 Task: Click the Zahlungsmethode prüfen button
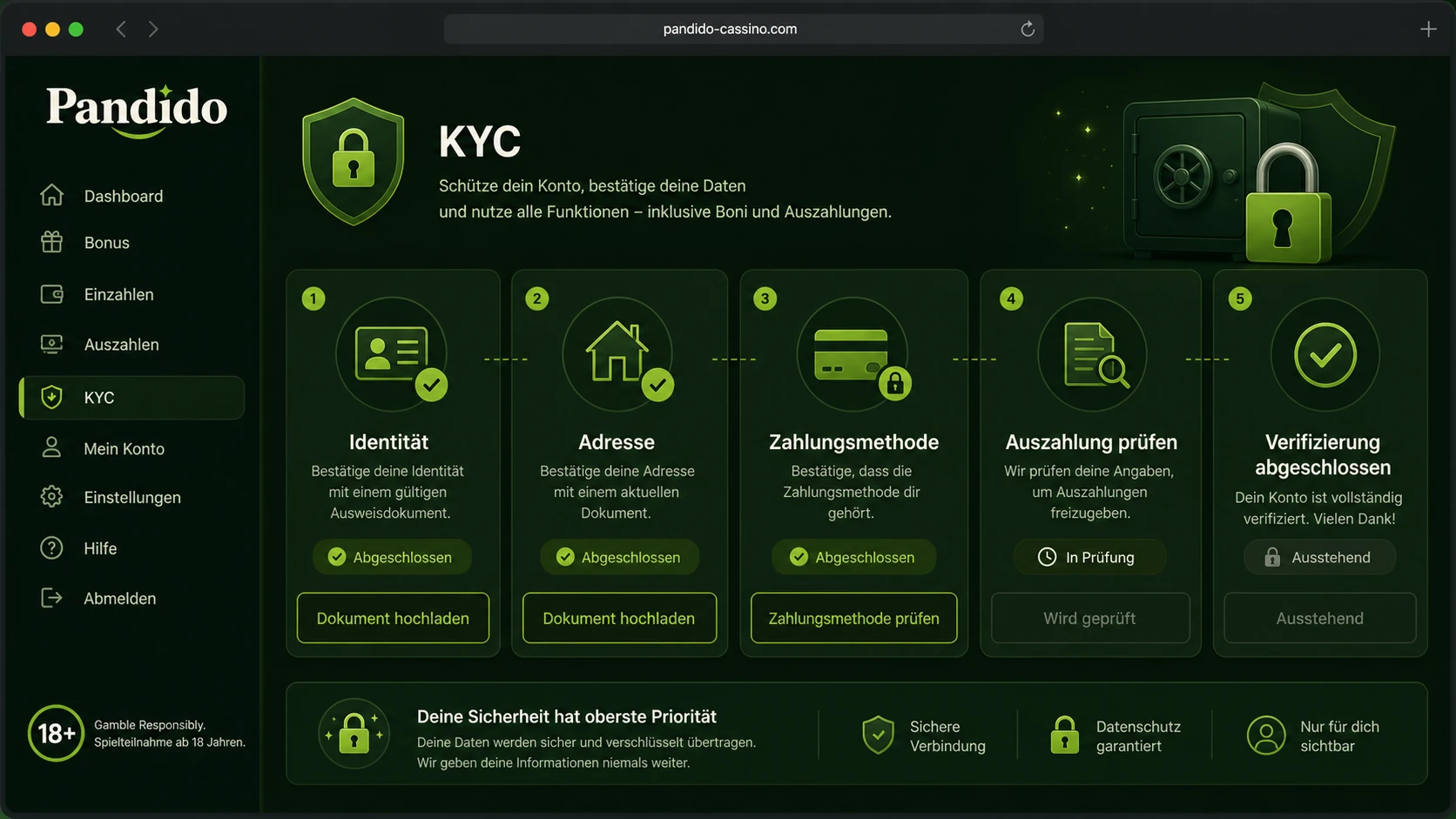853,618
